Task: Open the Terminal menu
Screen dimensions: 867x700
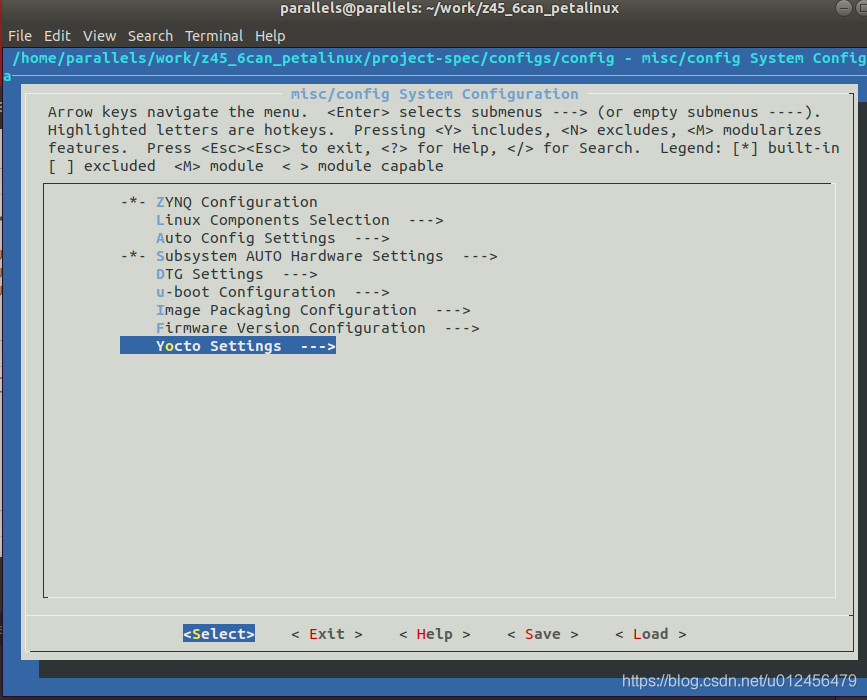Action: click(214, 36)
